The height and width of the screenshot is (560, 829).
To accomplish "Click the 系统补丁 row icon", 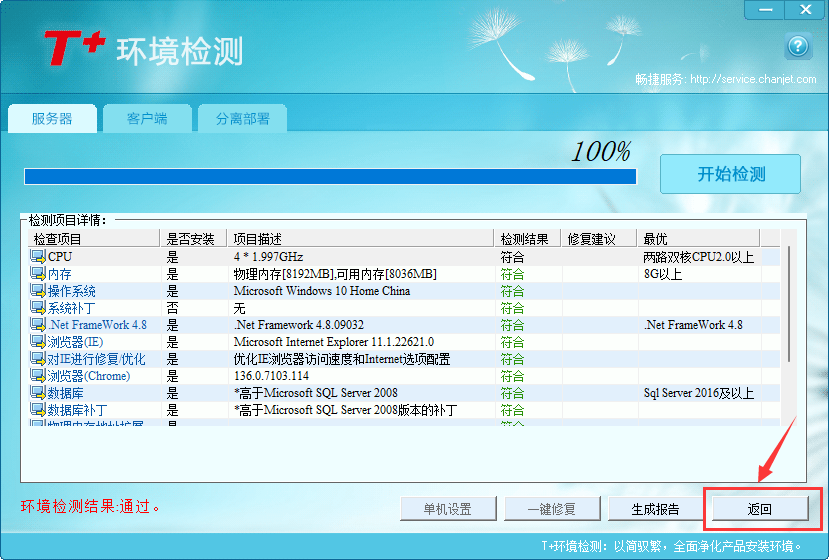I will coord(38,307).
